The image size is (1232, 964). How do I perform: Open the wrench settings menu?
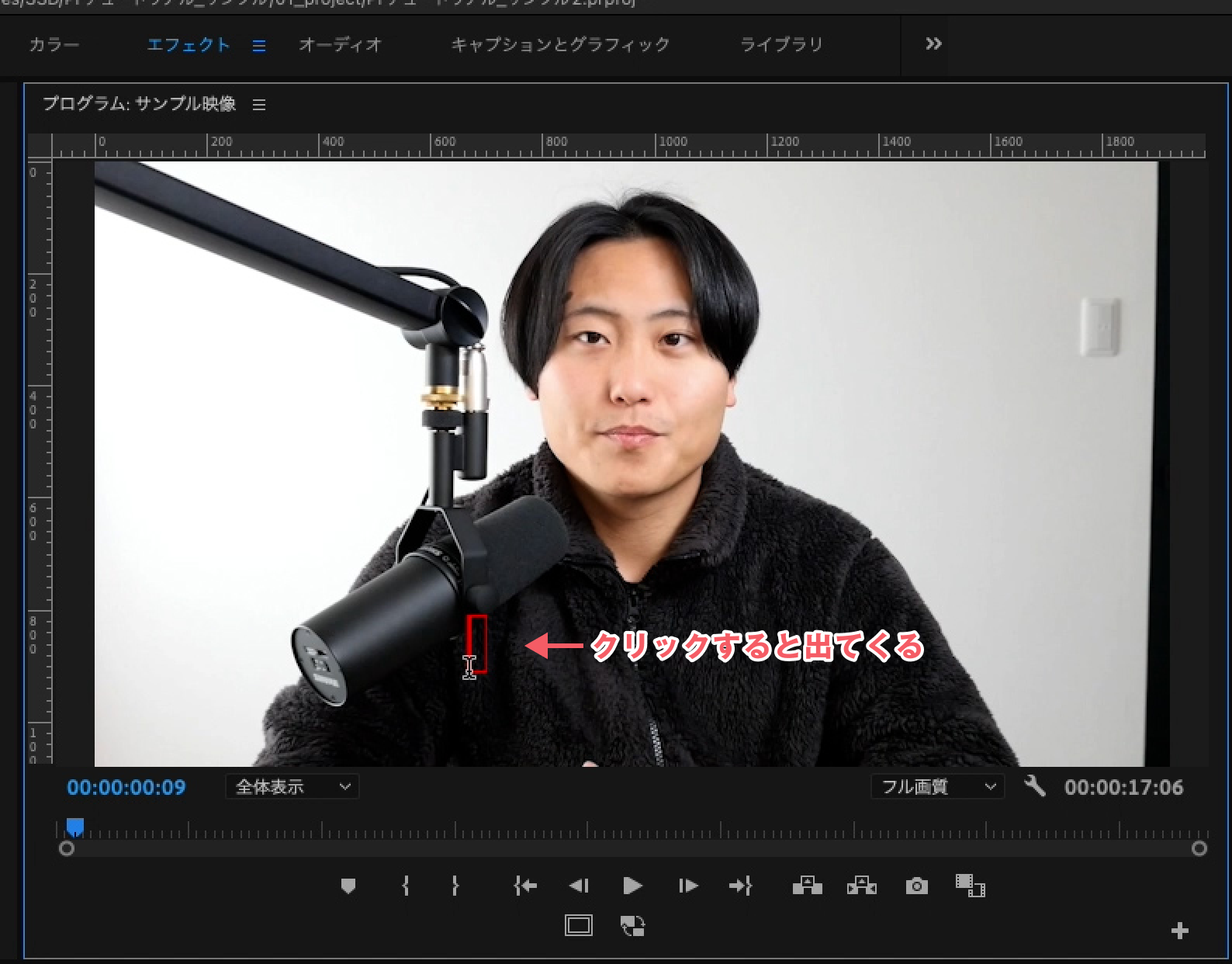1035,786
